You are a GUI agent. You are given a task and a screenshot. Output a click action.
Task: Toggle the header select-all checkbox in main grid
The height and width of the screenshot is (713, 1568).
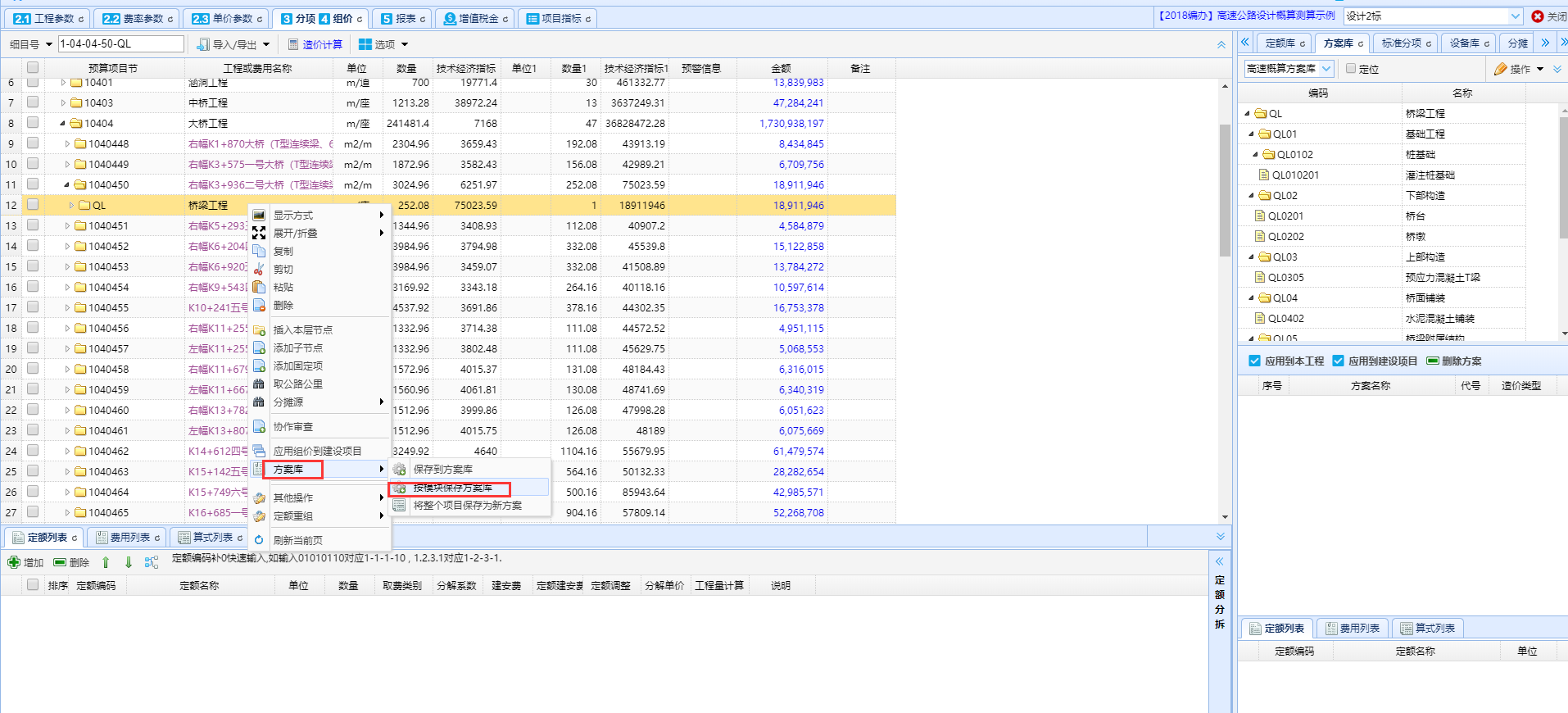click(x=33, y=68)
